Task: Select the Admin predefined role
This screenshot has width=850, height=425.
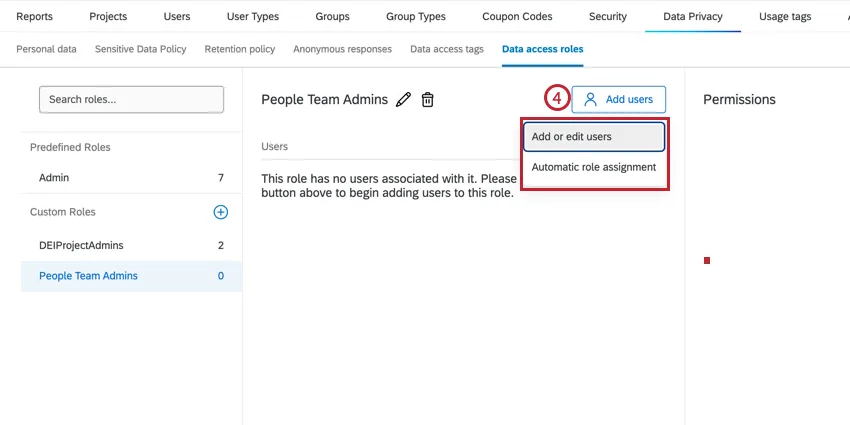Action: coord(54,178)
